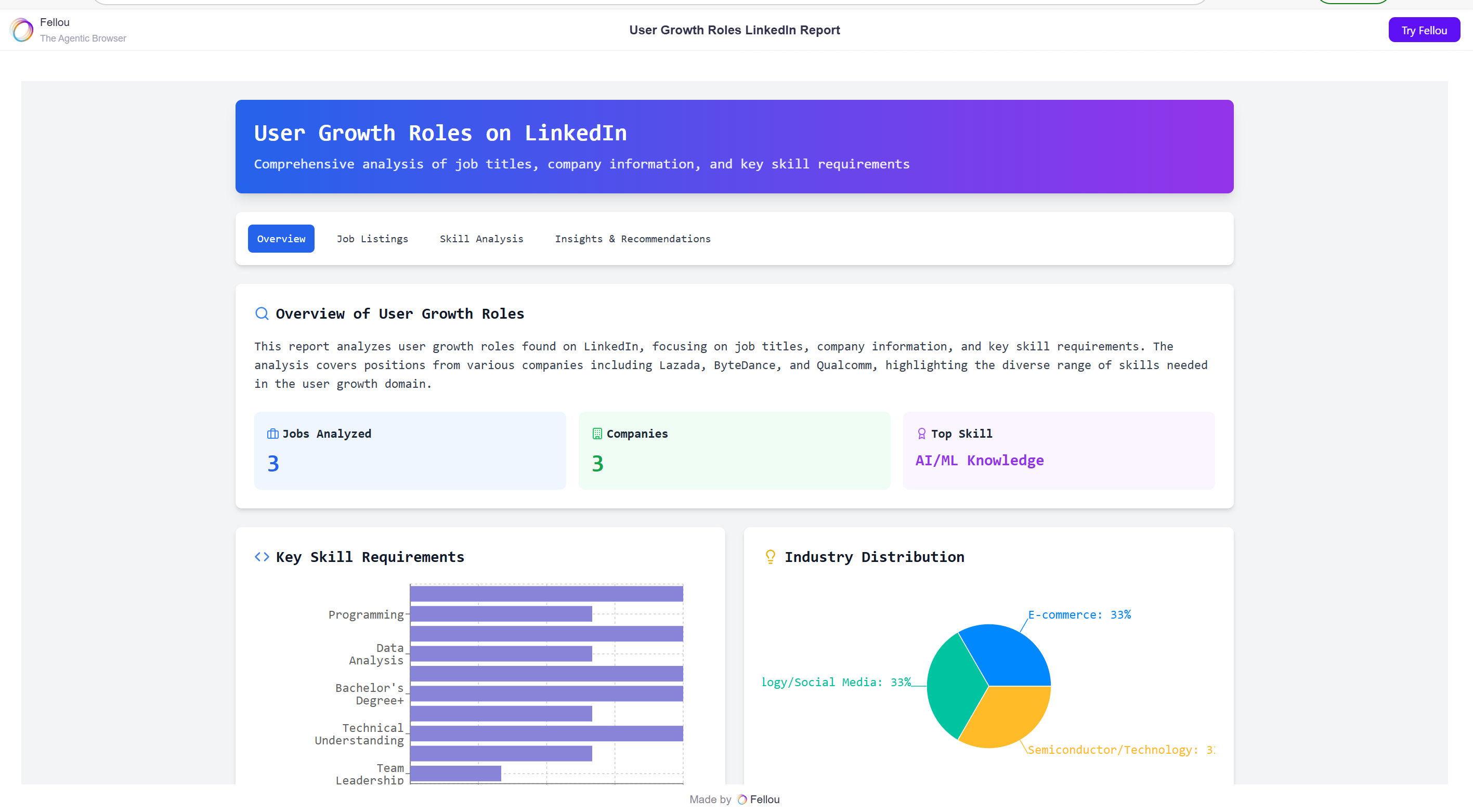1473x812 pixels.
Task: Switch to the Skill Analysis tab
Action: coord(481,239)
